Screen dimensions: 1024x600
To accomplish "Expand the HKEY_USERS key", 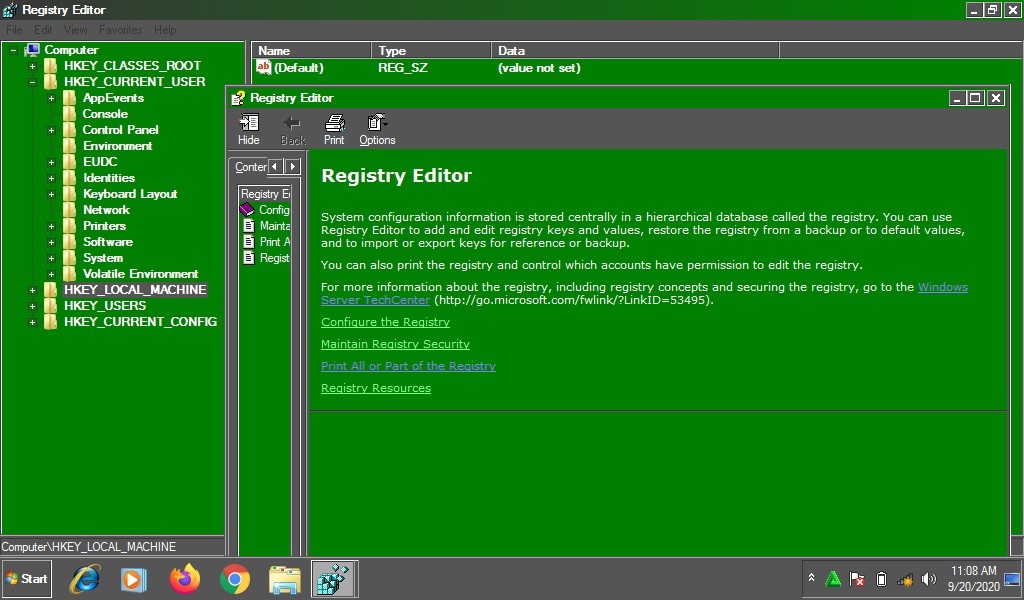I will [x=33, y=306].
